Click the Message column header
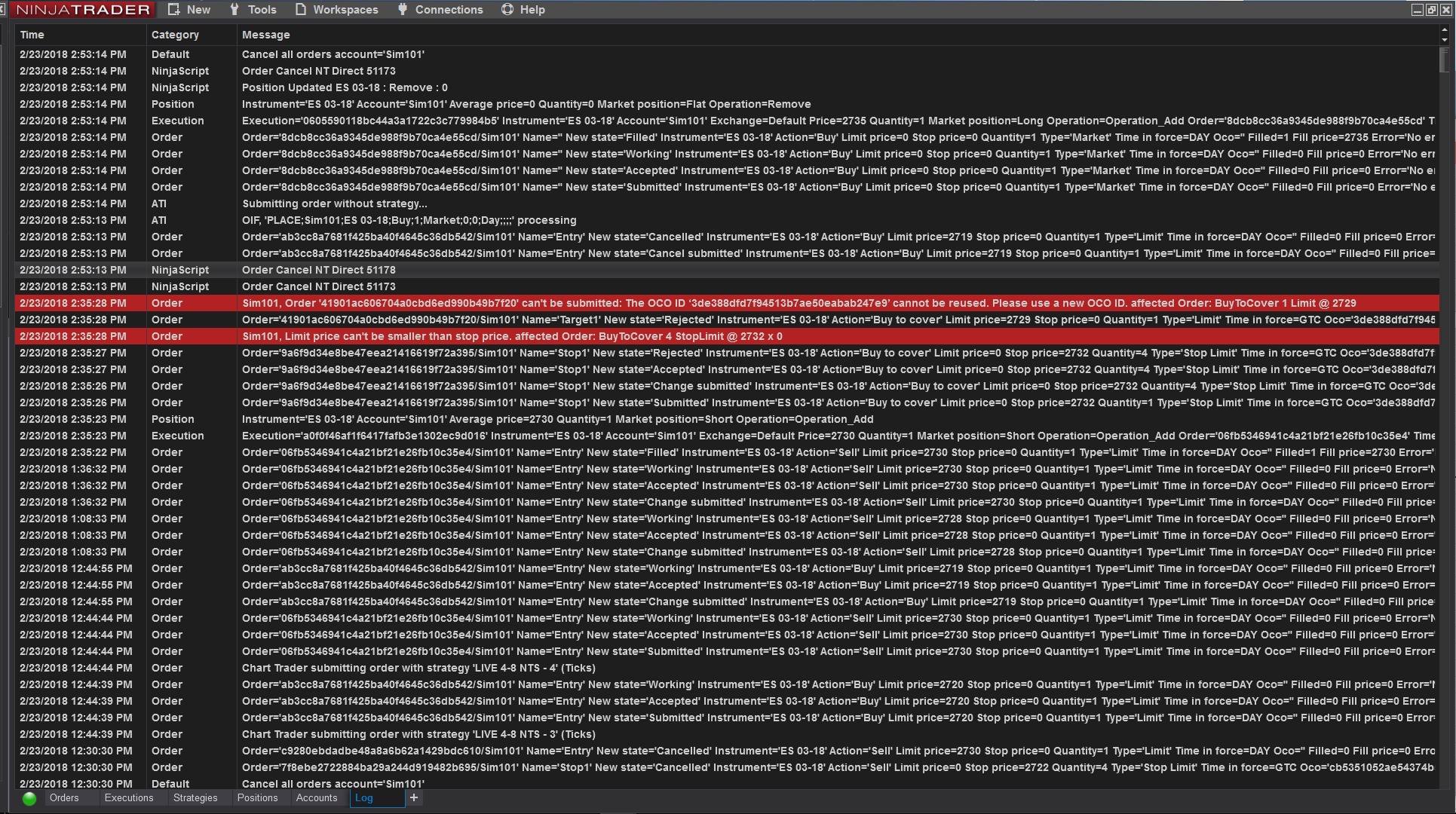 point(265,35)
